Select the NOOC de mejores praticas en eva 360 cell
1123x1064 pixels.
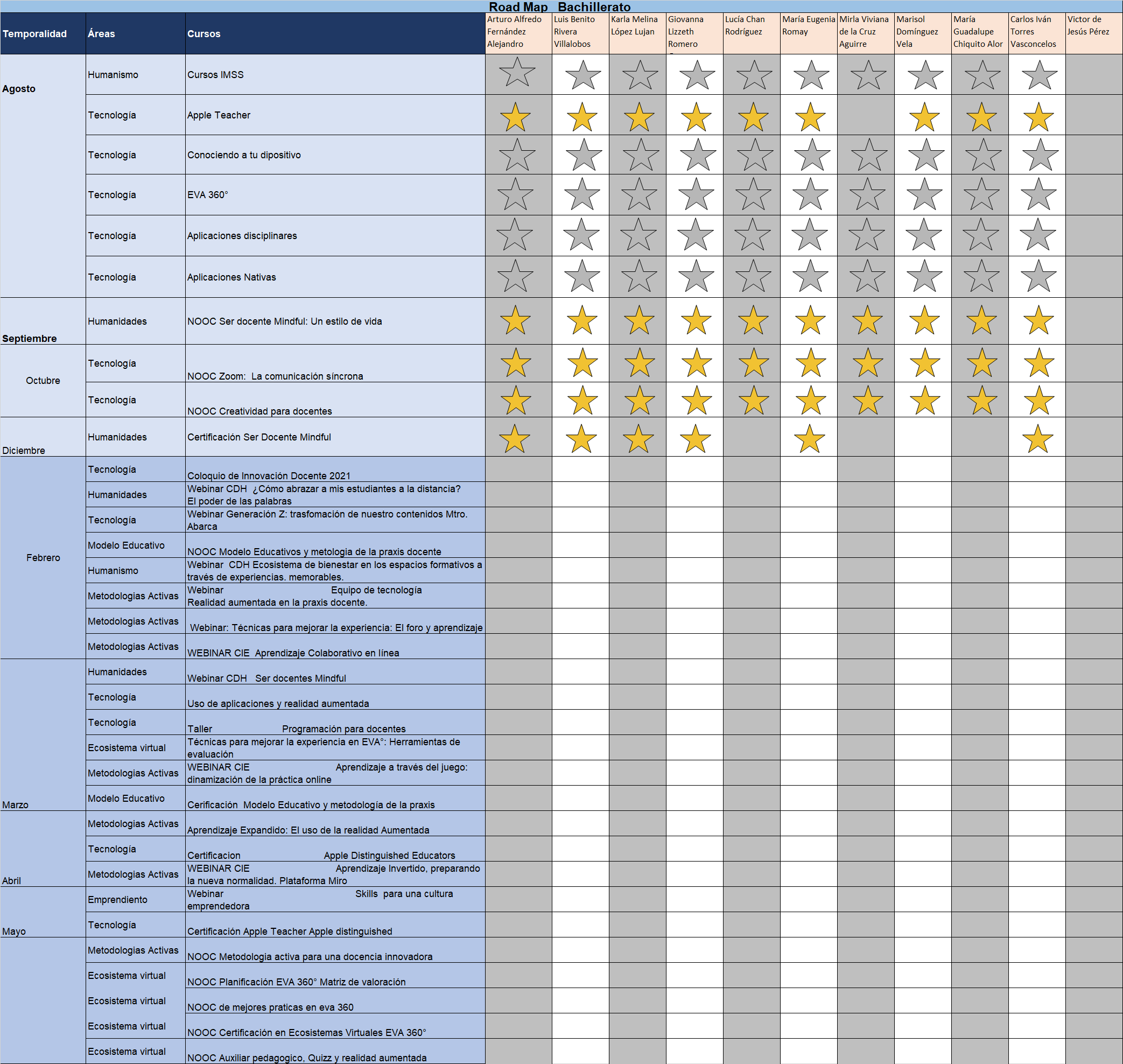pos(335,1000)
